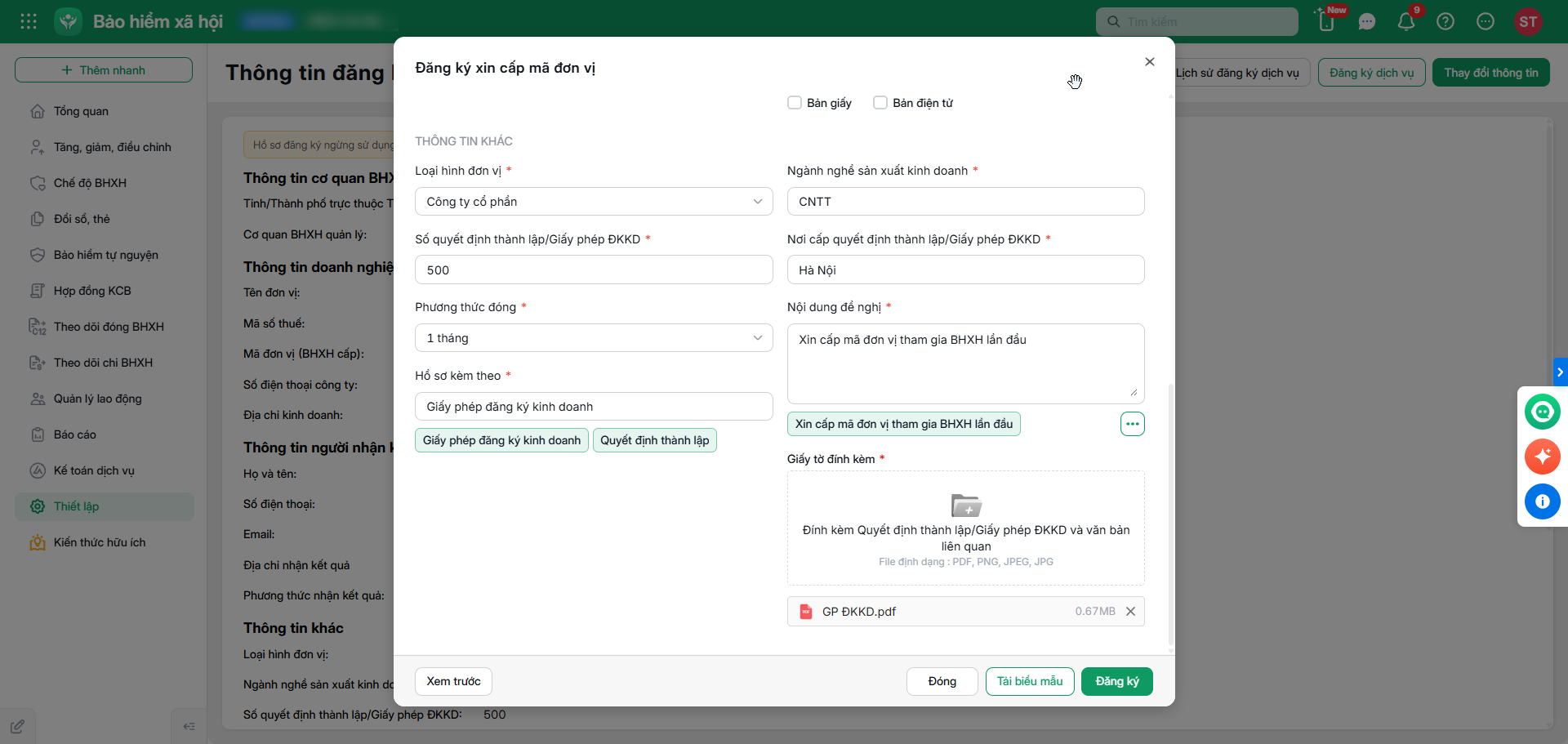Screen dimensions: 1568x744
Task: Open the app launcher grid icon
Action: tap(29, 21)
